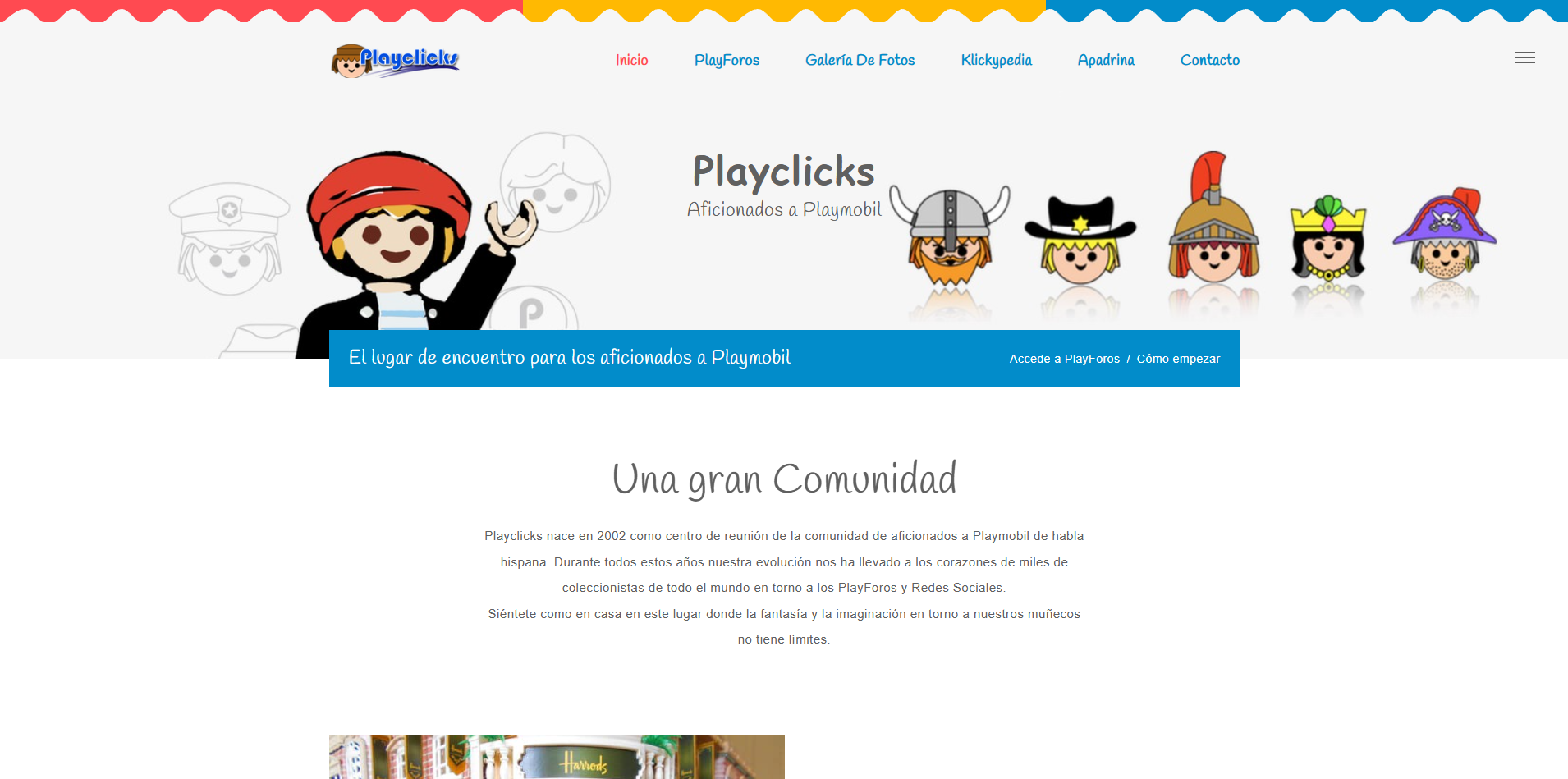Click the crowned queen character face

[x=1327, y=237]
